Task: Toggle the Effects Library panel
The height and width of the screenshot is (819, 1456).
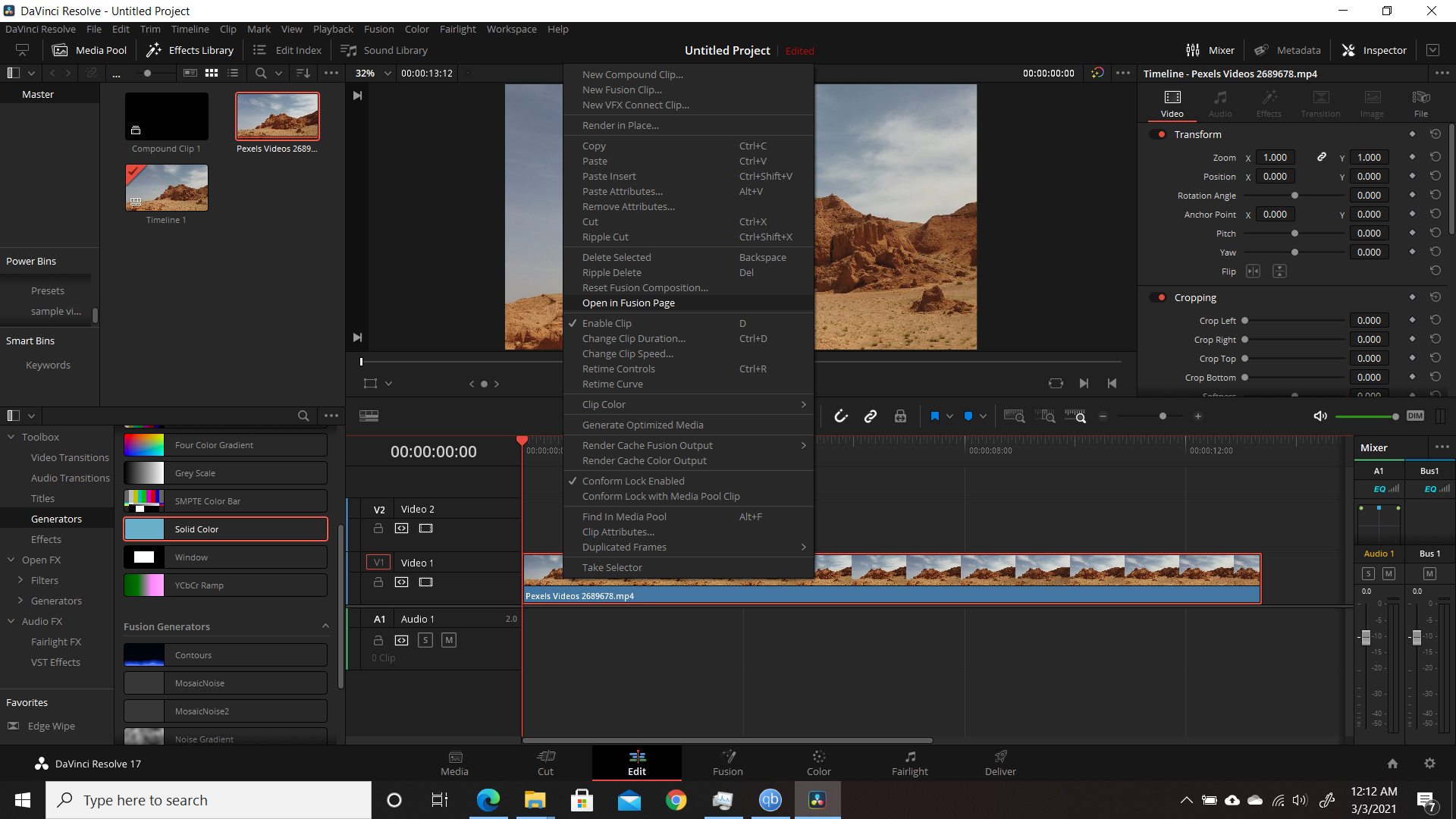Action: coord(190,50)
